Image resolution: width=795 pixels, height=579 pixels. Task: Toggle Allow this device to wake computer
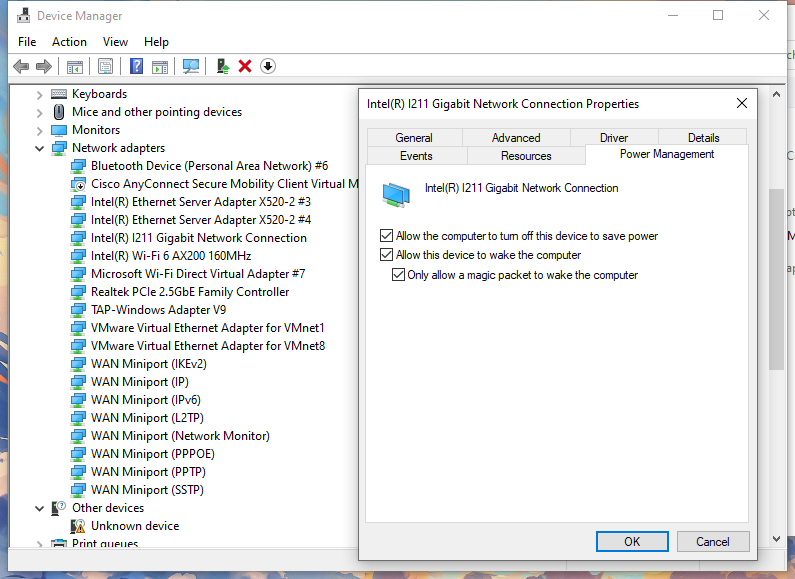387,255
